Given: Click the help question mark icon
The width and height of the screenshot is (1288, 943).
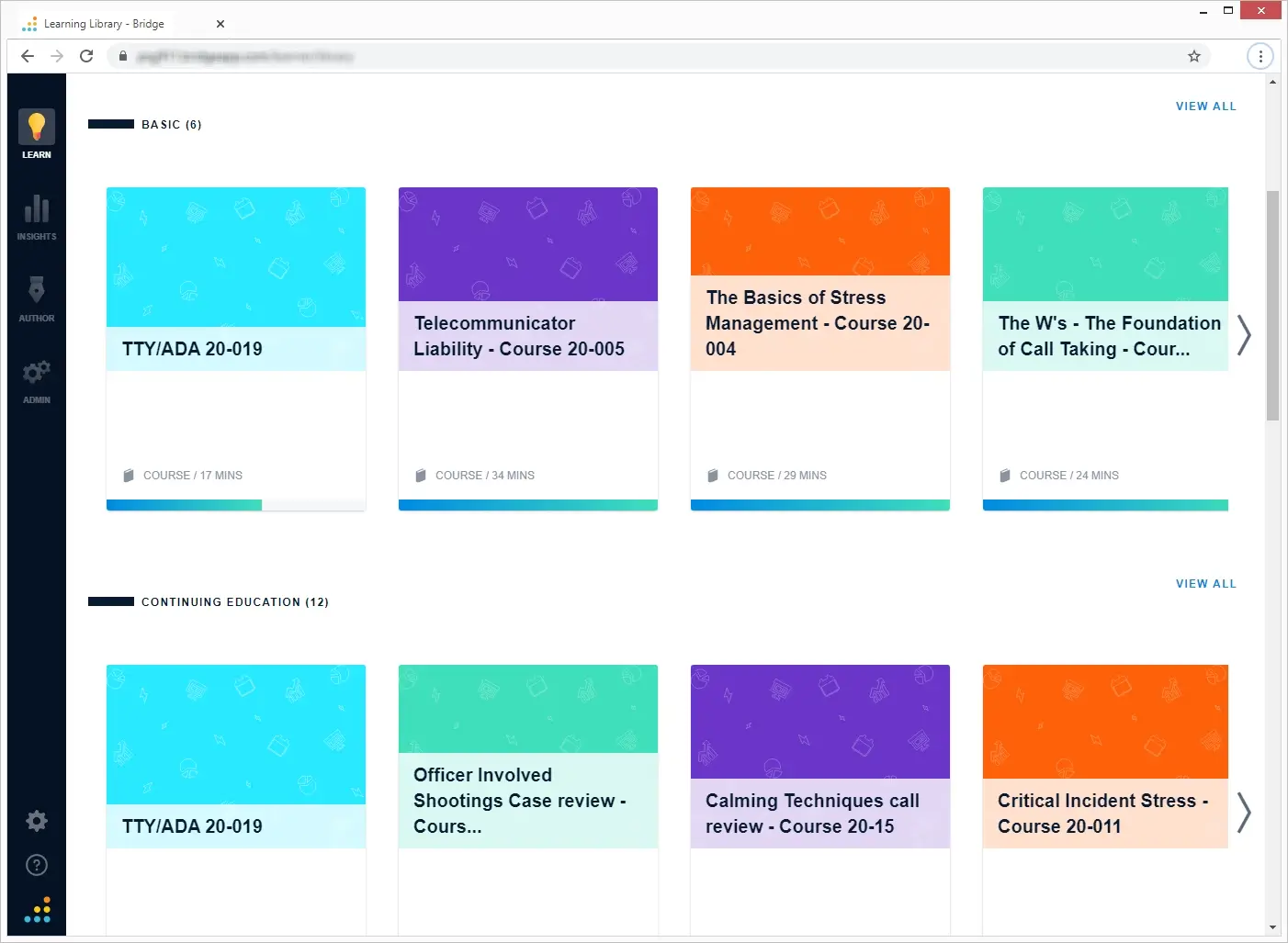Looking at the screenshot, I should [x=37, y=865].
